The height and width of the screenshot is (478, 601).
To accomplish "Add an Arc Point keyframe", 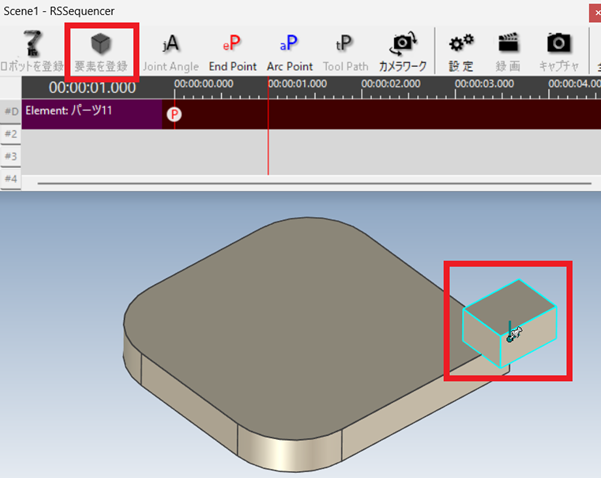I will click(289, 50).
